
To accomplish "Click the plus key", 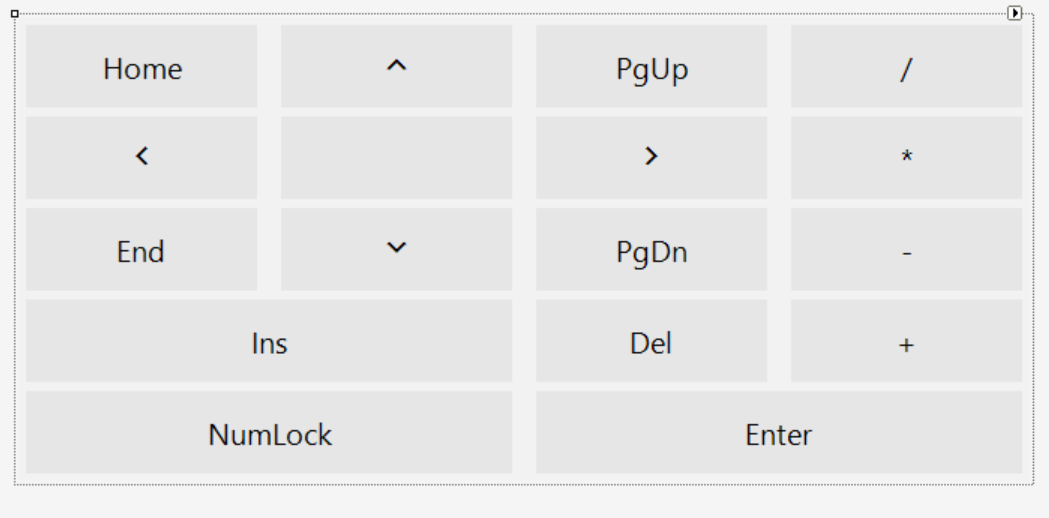I will coord(906,341).
